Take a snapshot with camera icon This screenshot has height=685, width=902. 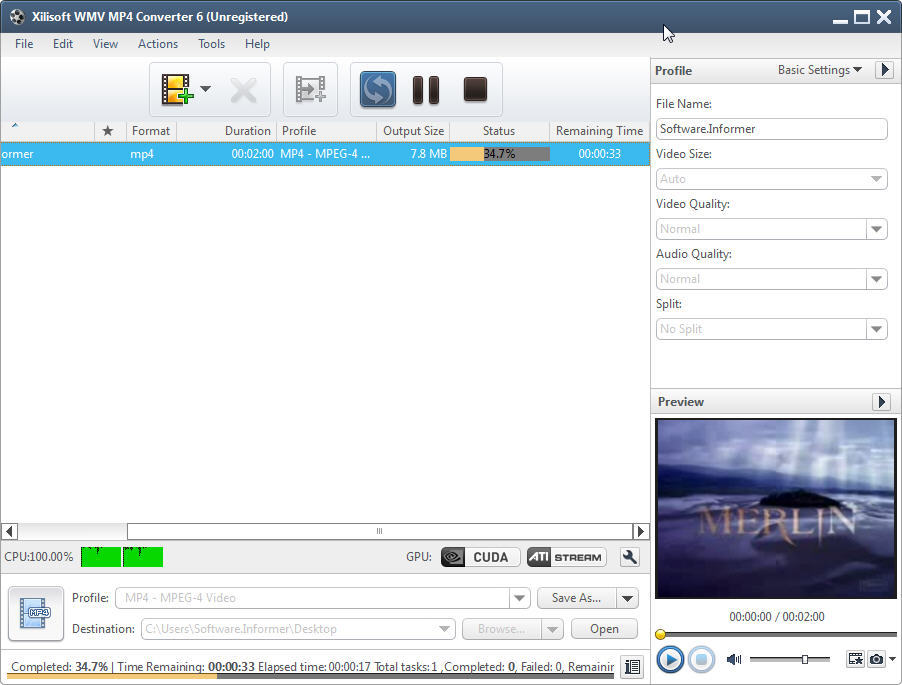tap(876, 659)
